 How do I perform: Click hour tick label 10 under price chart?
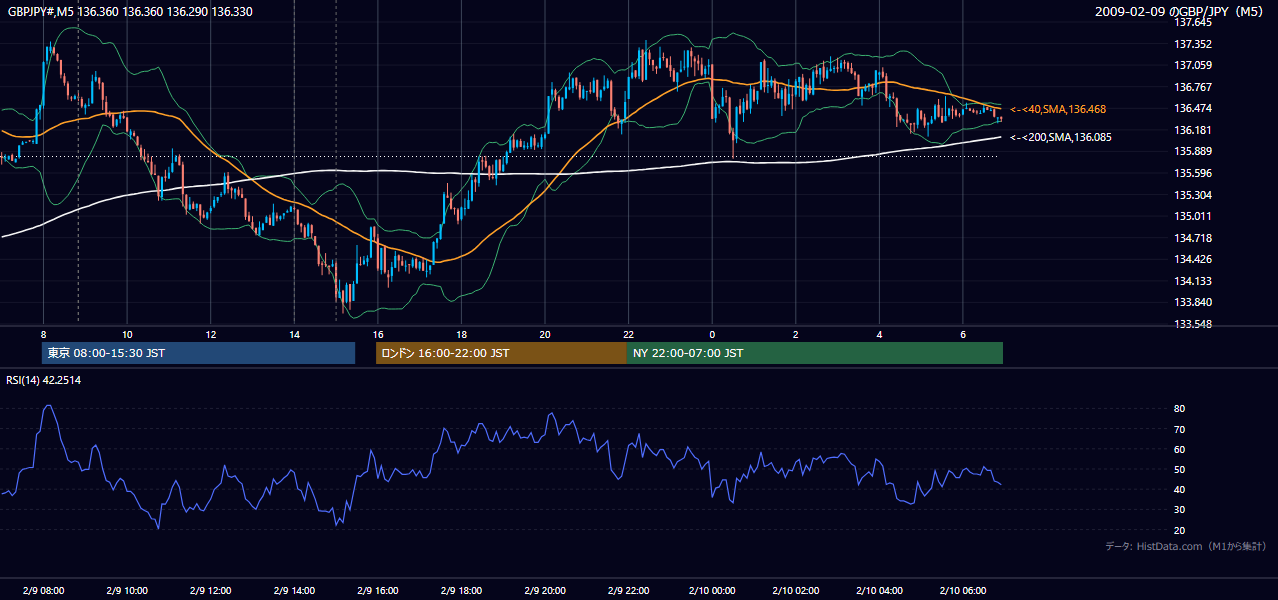(x=127, y=333)
